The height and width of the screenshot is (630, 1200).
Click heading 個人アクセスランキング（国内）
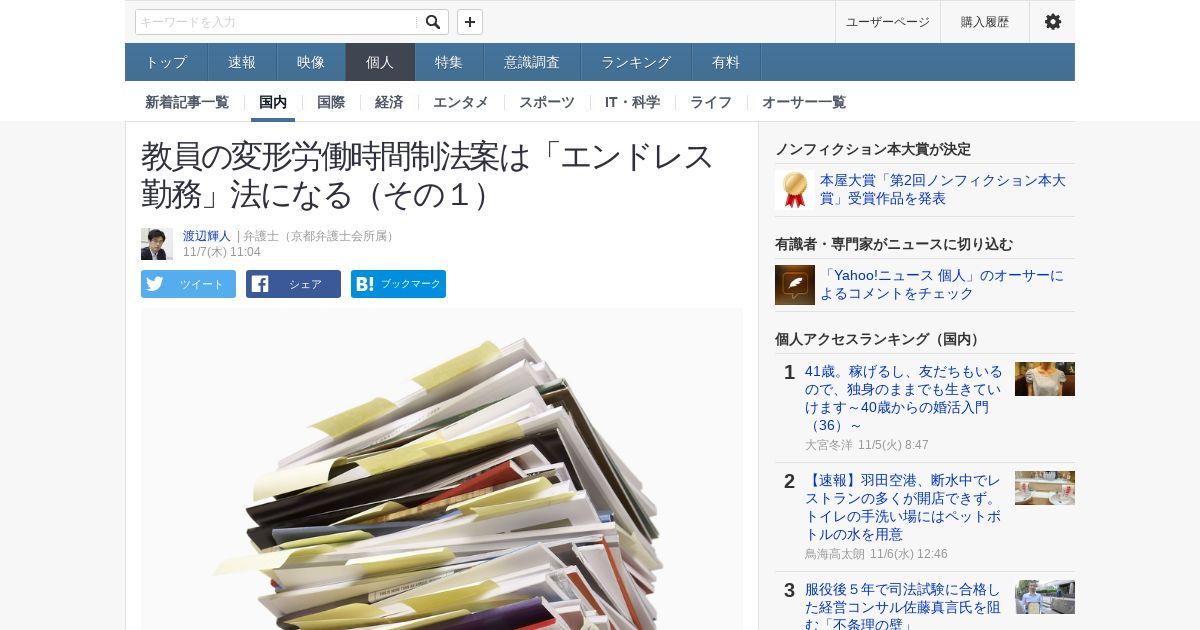(x=880, y=339)
